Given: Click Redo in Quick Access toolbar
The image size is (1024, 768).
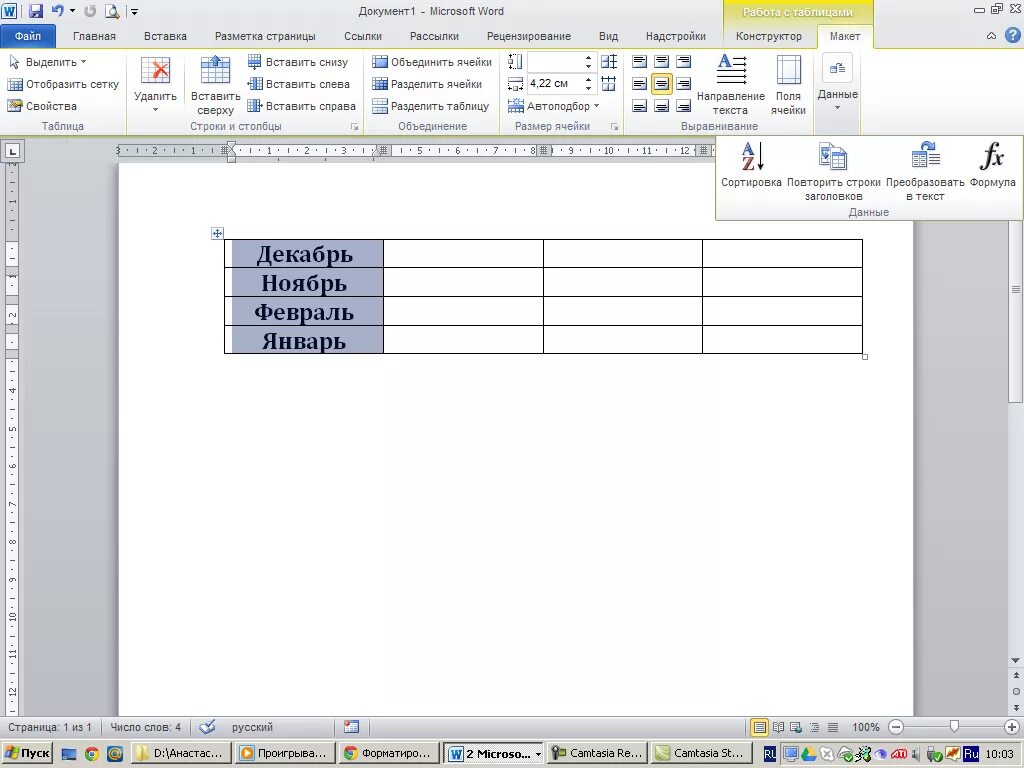Looking at the screenshot, I should pyautogui.click(x=91, y=11).
